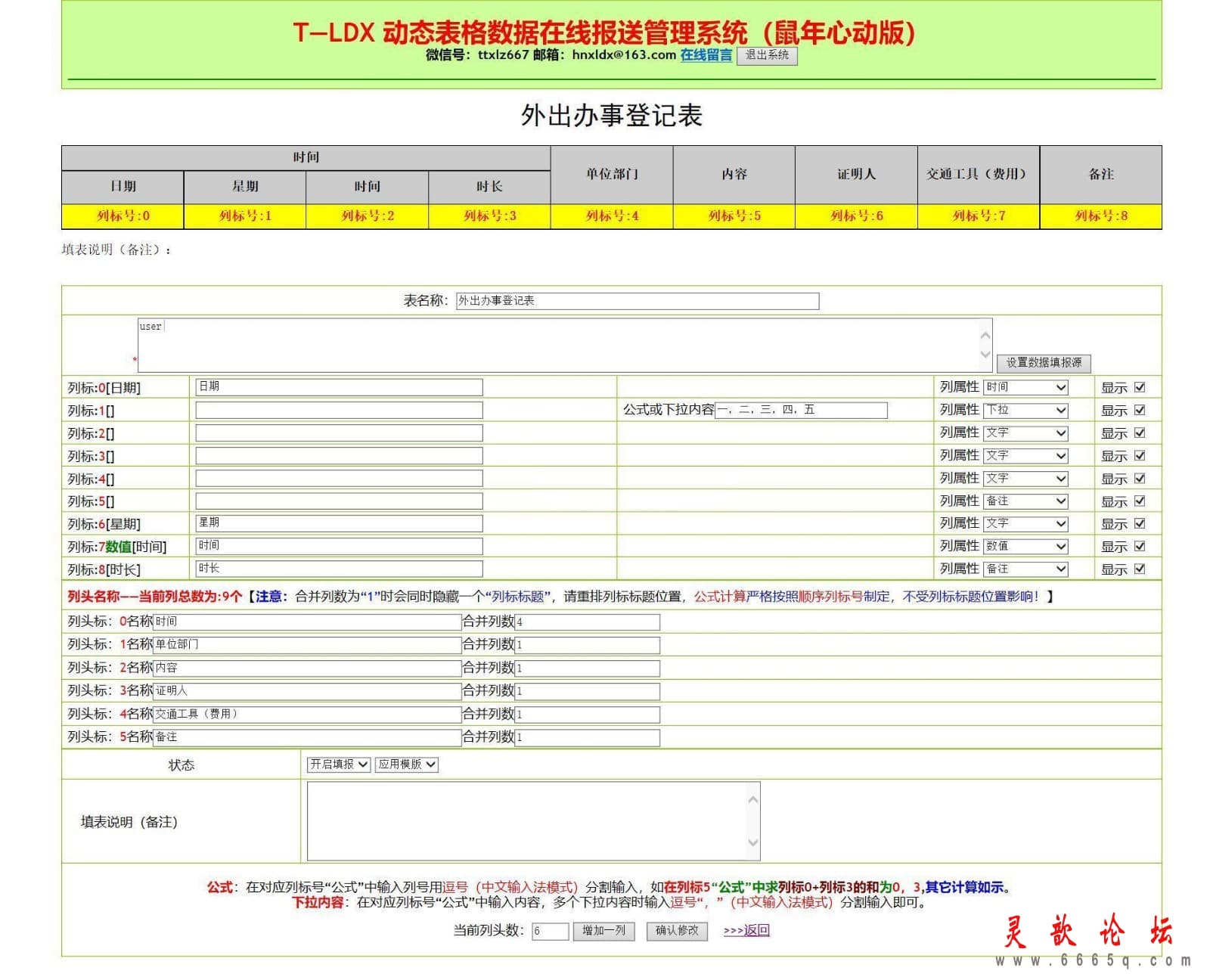
Task: Open 列属性 dropdown showing 数值 for 列标:7
Action: (1025, 546)
